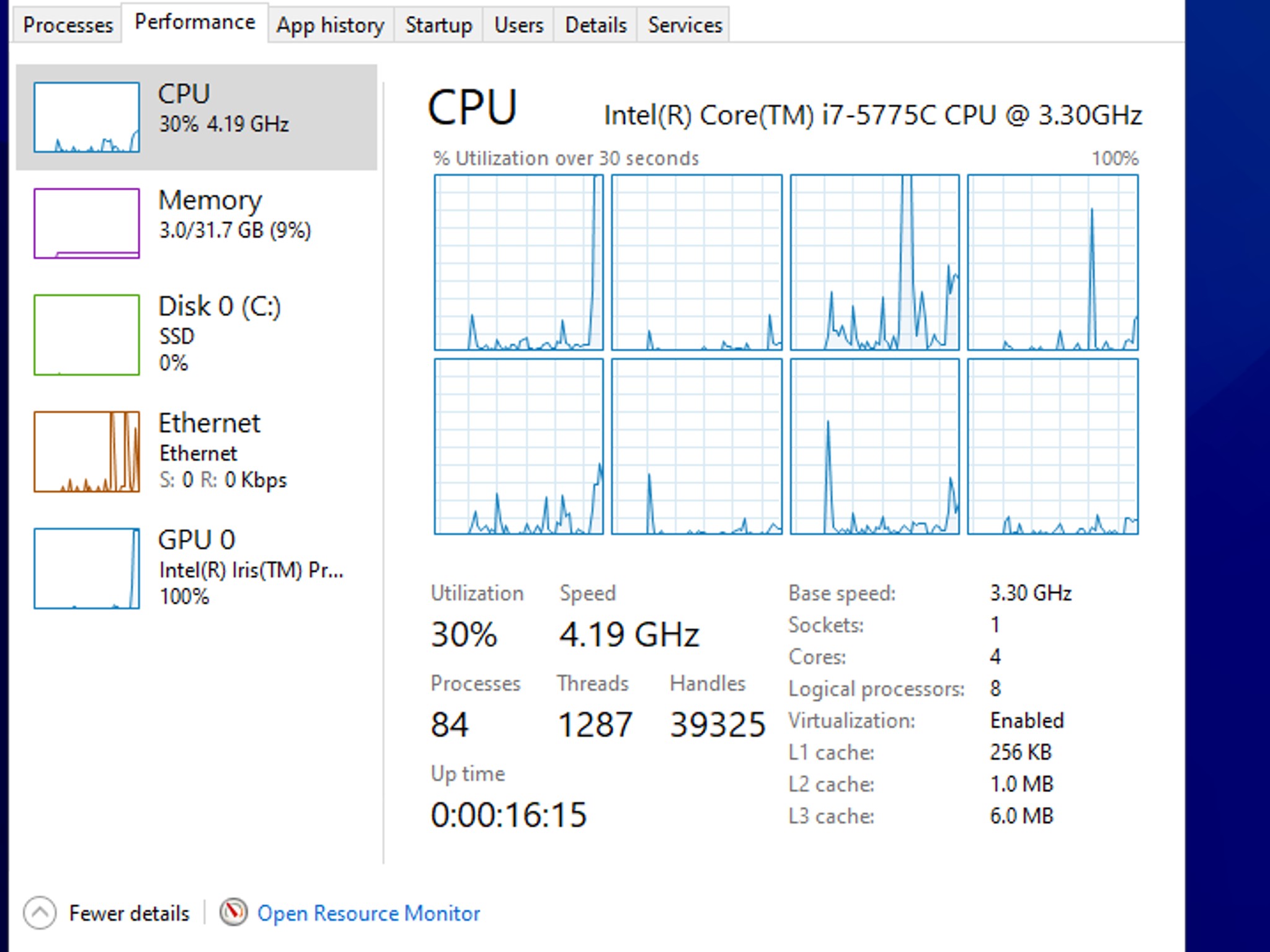Image resolution: width=1270 pixels, height=952 pixels.
Task: Select the Memory usage graph thumbnail
Action: (87, 223)
